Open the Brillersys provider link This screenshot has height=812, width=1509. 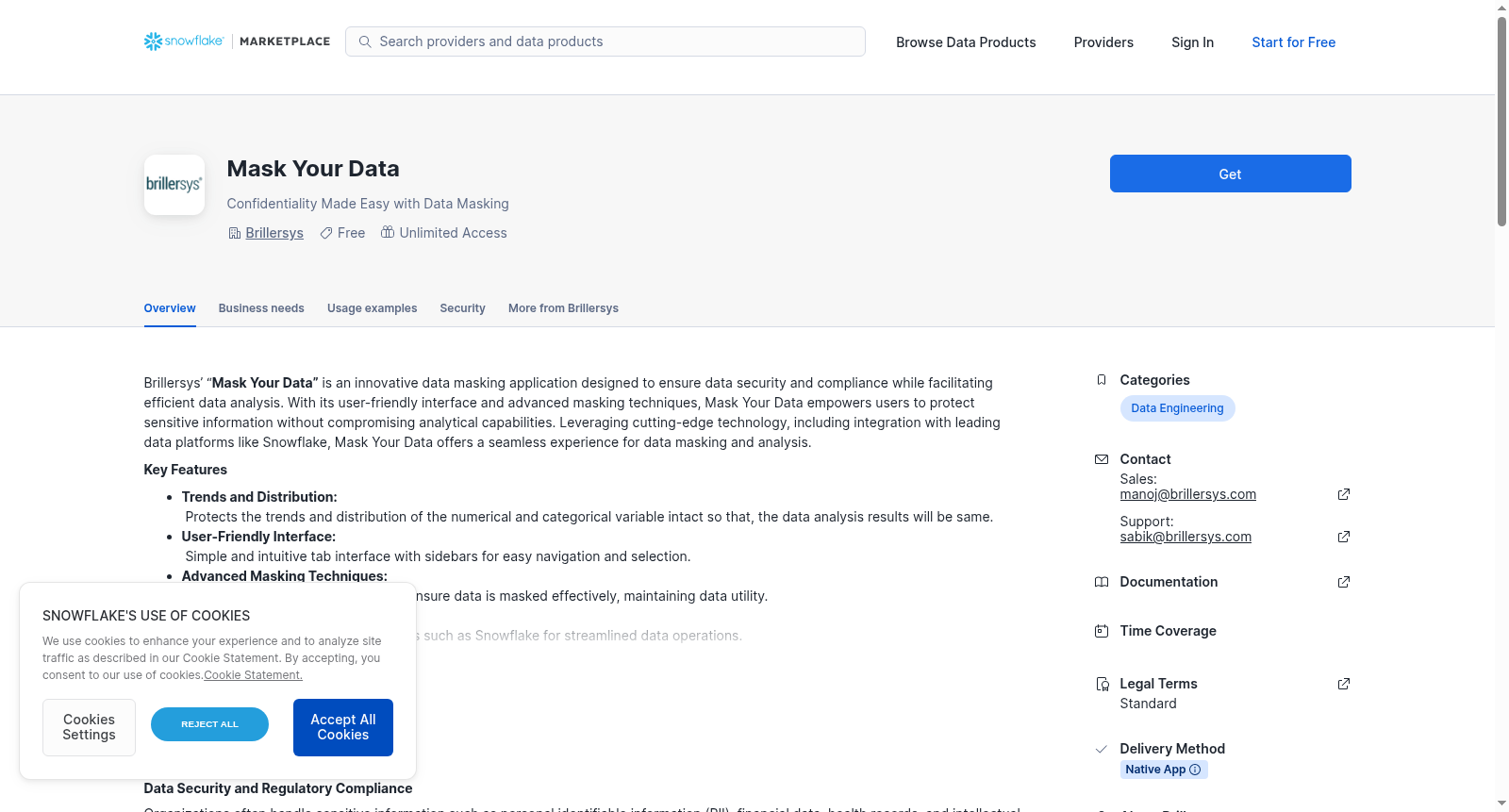[x=274, y=233]
